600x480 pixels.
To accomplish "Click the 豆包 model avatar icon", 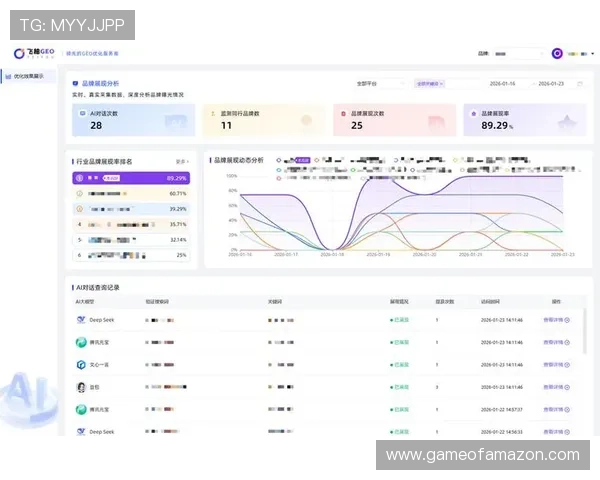I will [81, 387].
